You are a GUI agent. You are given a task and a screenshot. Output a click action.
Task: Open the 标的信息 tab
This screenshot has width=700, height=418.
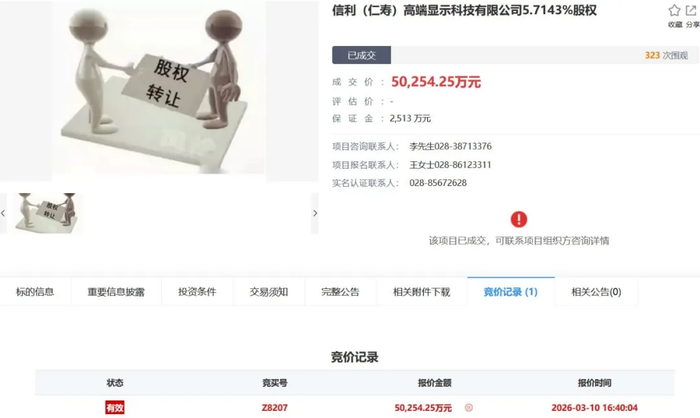click(35, 292)
